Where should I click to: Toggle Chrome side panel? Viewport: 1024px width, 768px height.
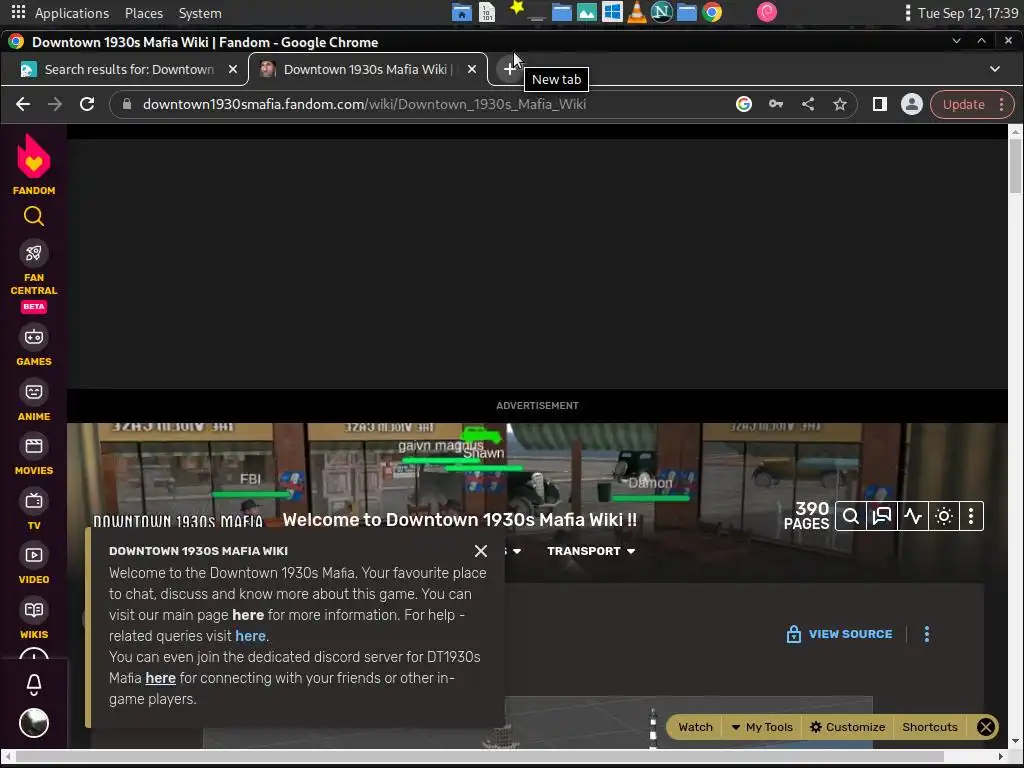pyautogui.click(x=880, y=104)
